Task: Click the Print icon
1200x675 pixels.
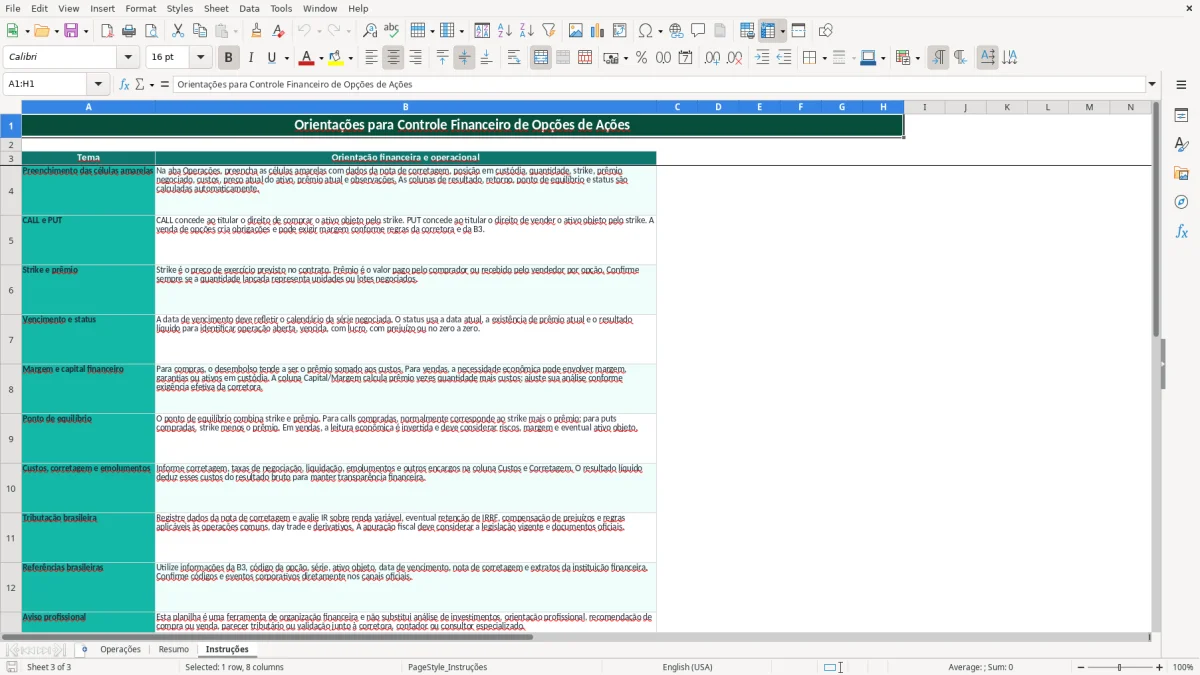Action: point(129,31)
